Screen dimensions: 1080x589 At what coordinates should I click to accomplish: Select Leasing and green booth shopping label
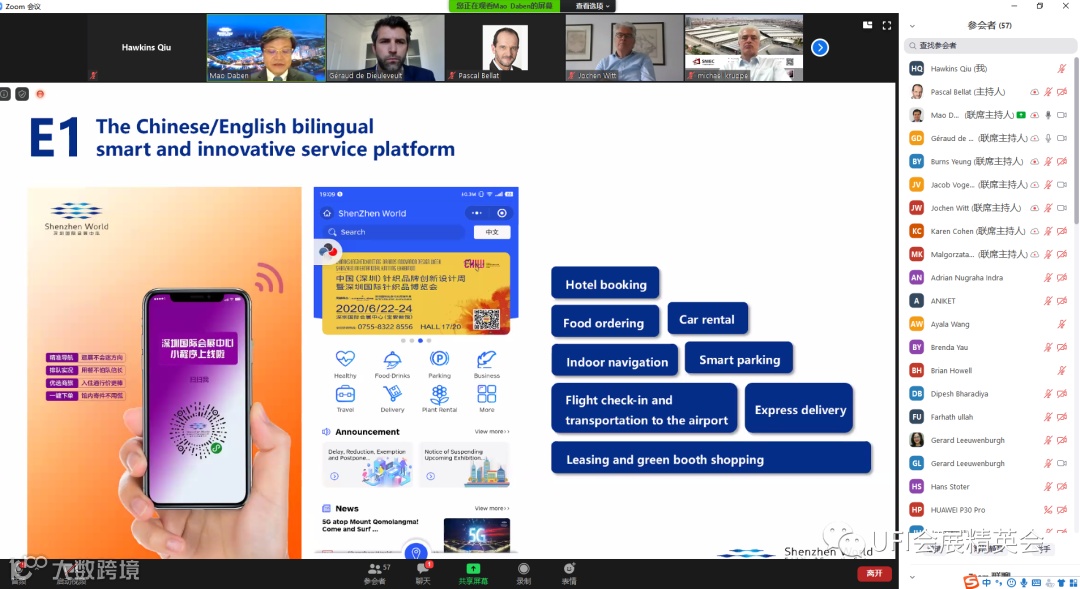711,459
